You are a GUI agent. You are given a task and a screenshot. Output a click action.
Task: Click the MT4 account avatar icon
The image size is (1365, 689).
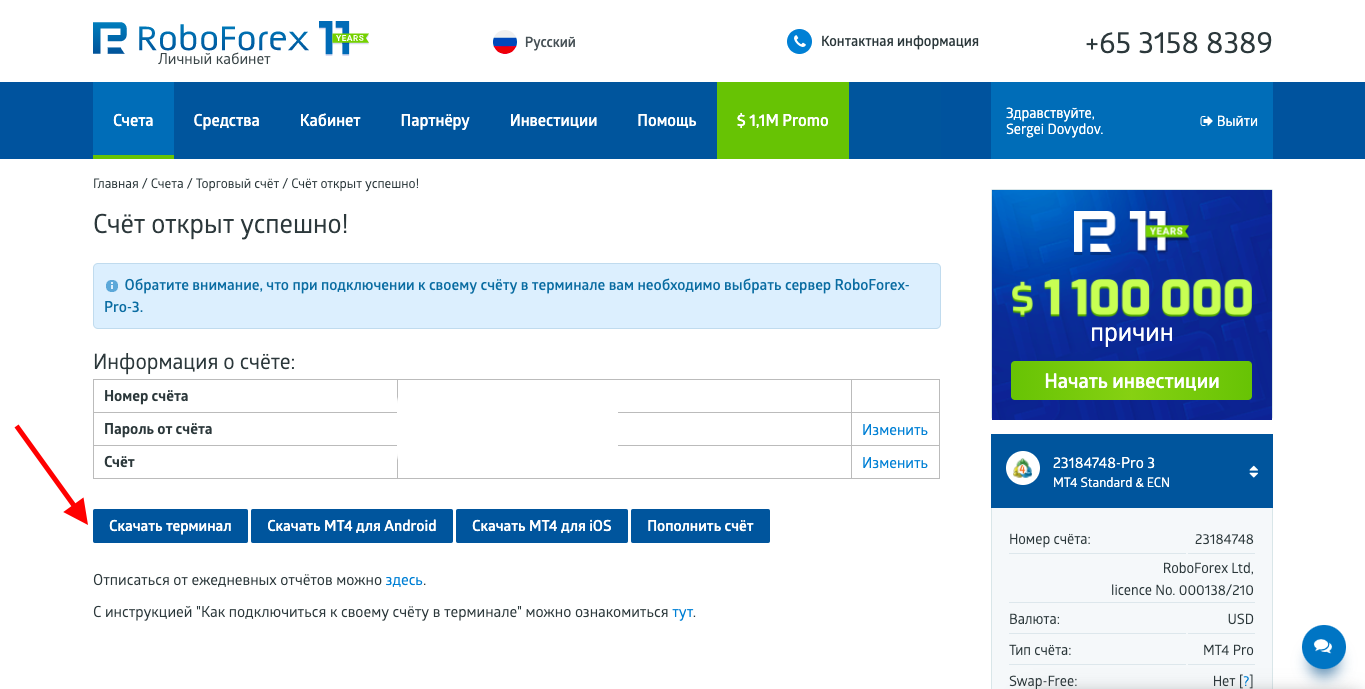coord(1023,468)
